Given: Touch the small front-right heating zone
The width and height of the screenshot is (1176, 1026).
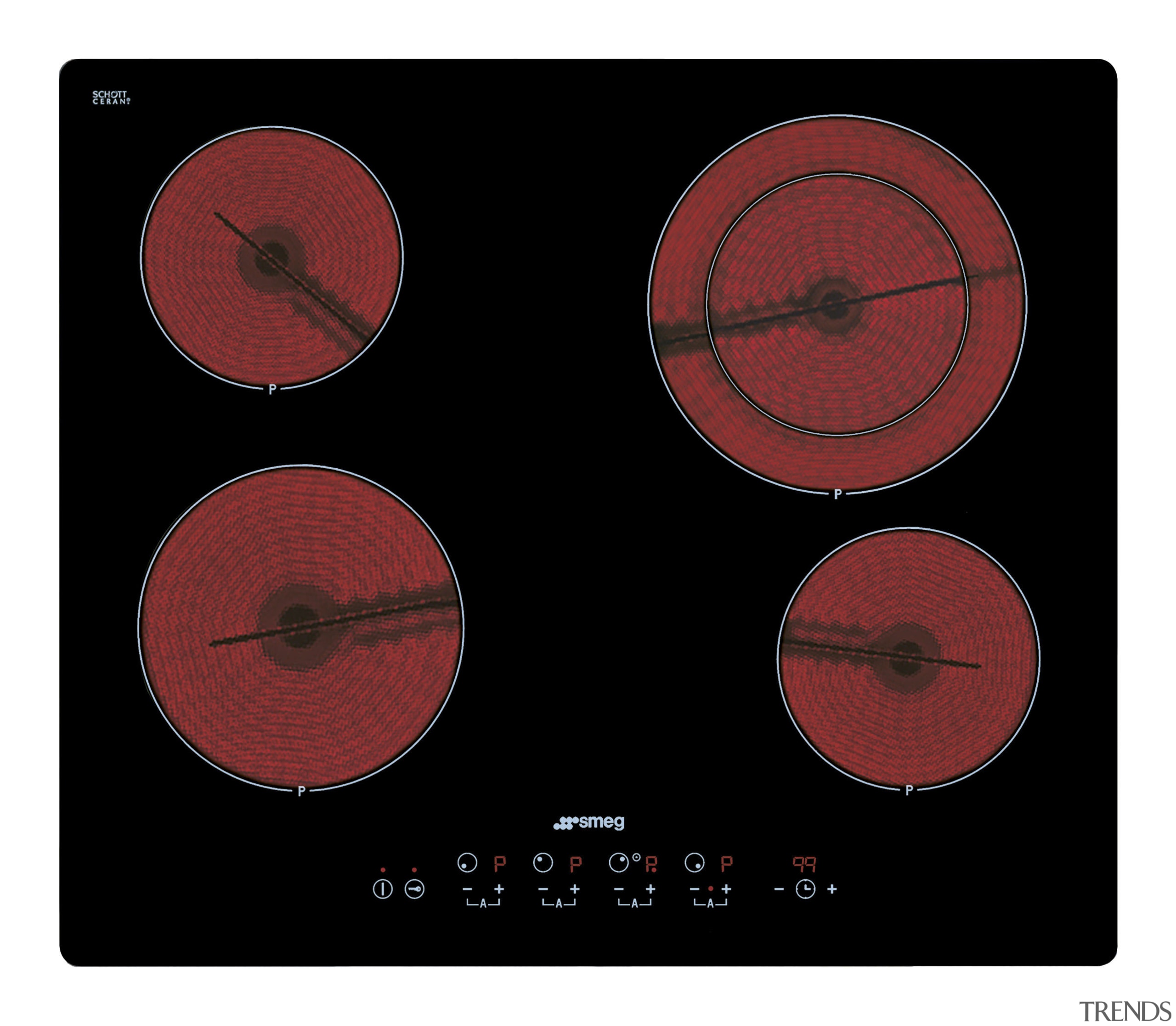Looking at the screenshot, I should (x=909, y=658).
